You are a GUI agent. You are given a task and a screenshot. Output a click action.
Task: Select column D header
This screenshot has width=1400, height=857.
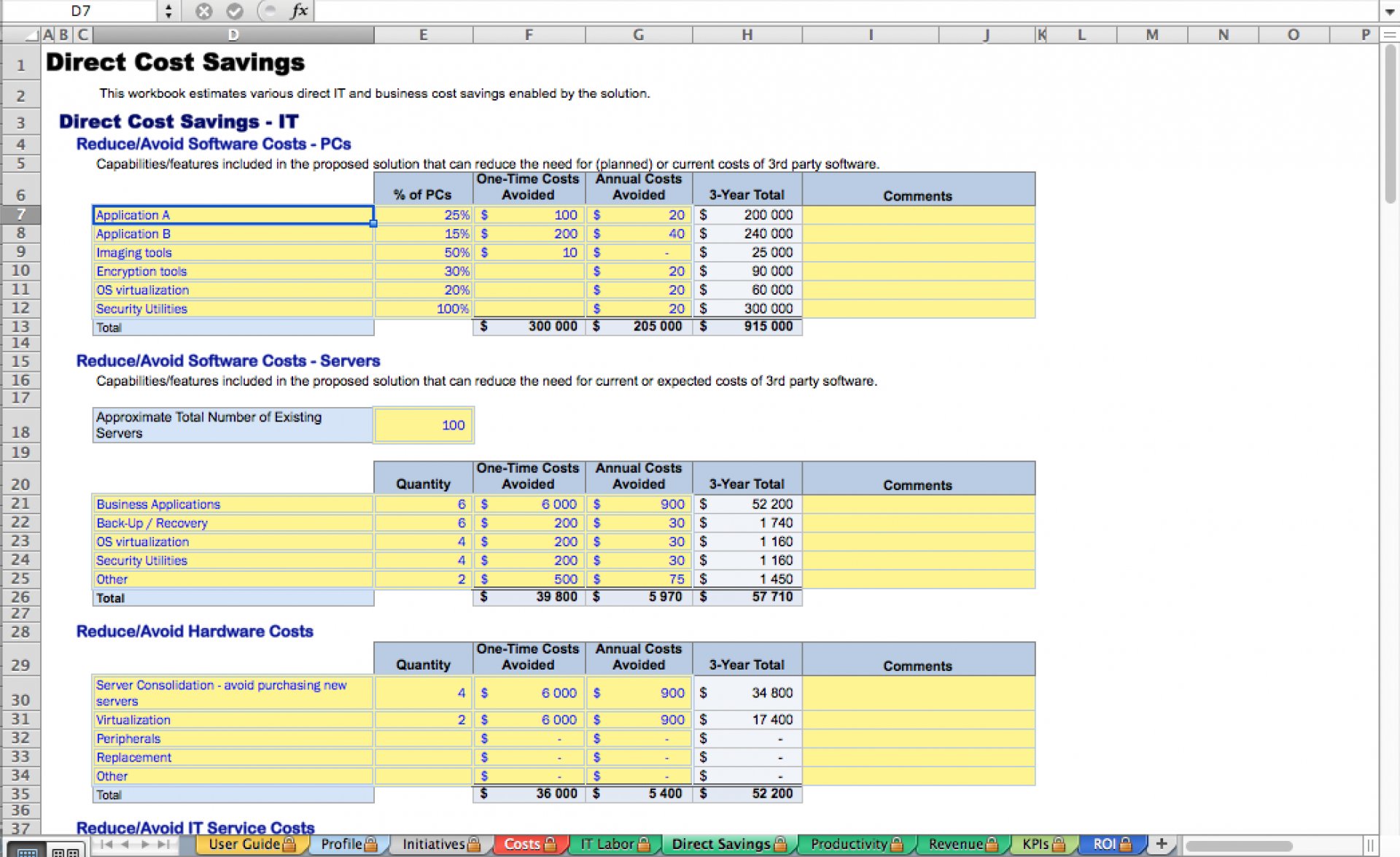pyautogui.click(x=233, y=35)
